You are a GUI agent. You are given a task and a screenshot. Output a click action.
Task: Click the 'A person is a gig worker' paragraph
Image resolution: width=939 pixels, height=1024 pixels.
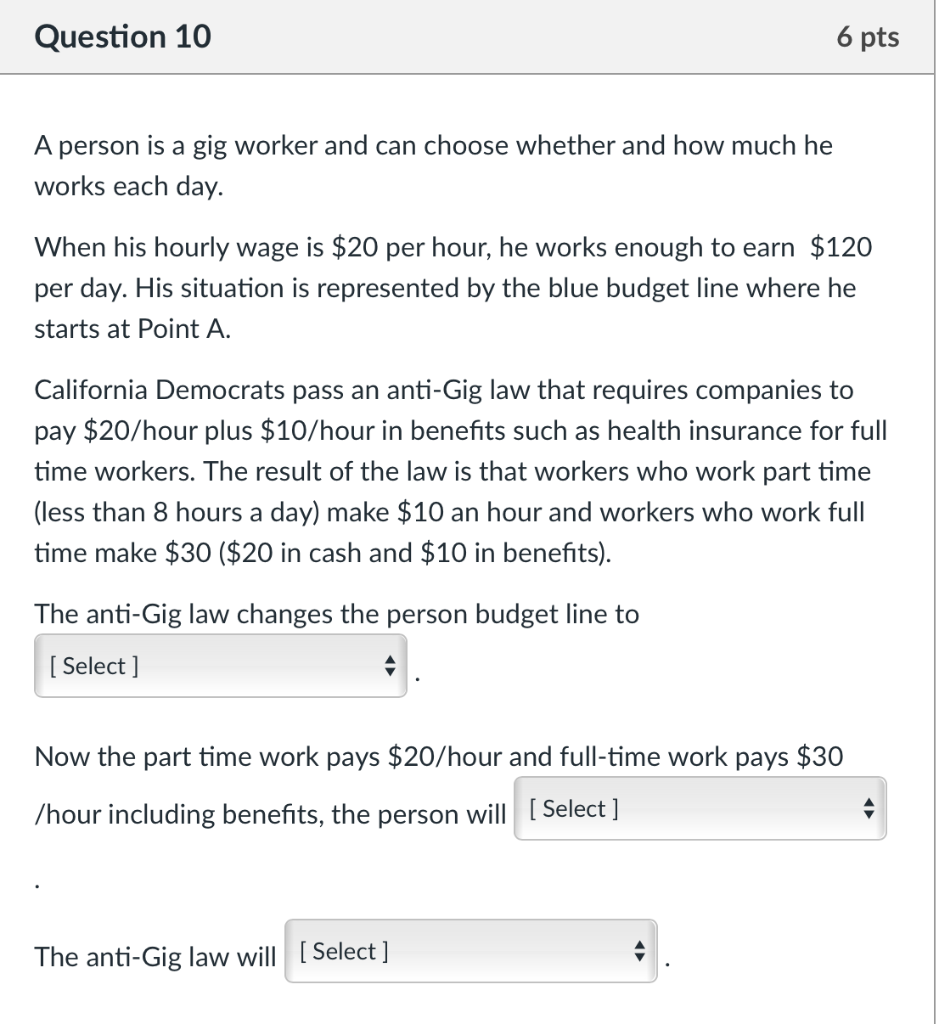coord(434,166)
